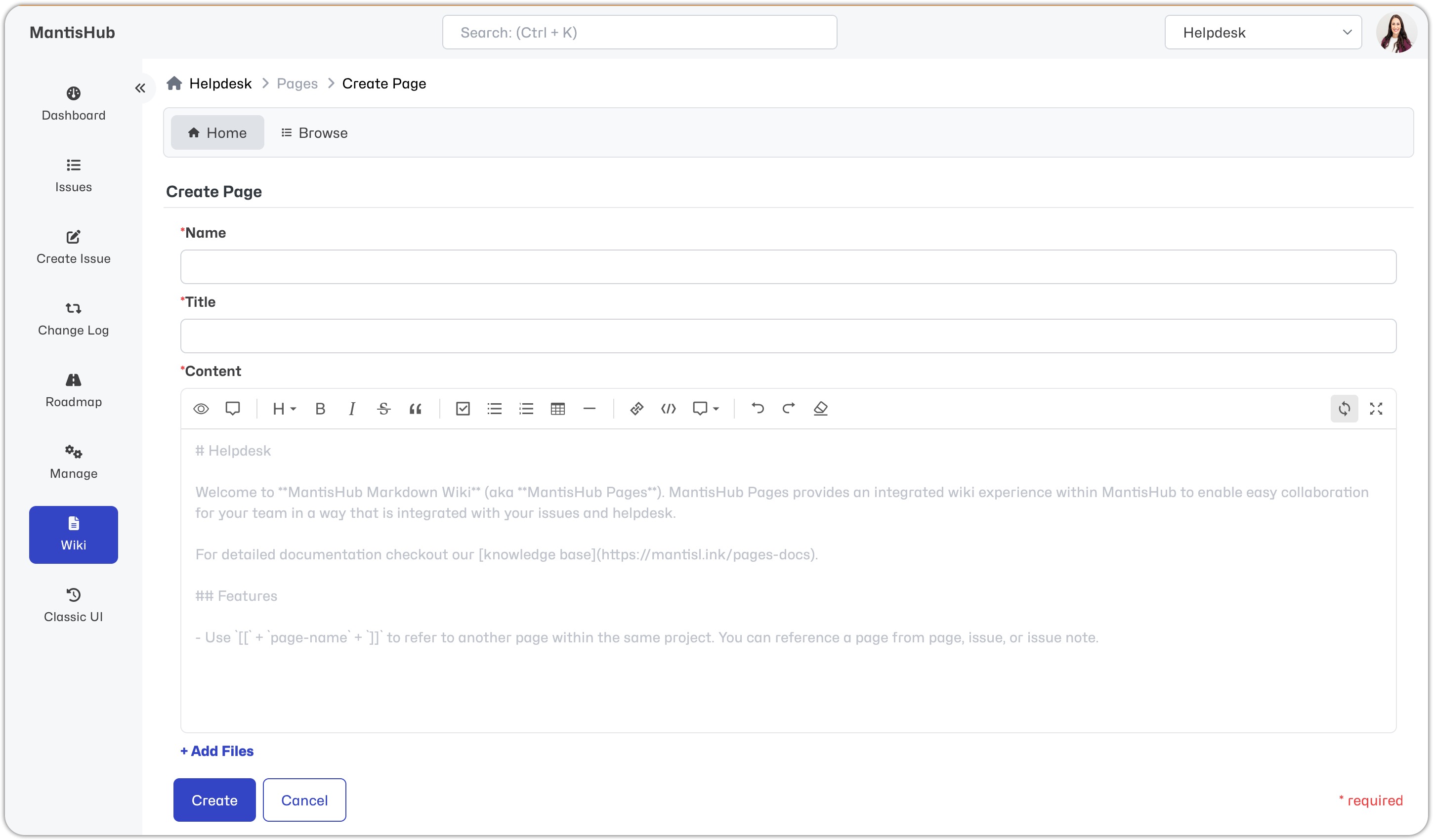Go to Issues in the sidebar
1433x840 pixels.
[x=73, y=176]
